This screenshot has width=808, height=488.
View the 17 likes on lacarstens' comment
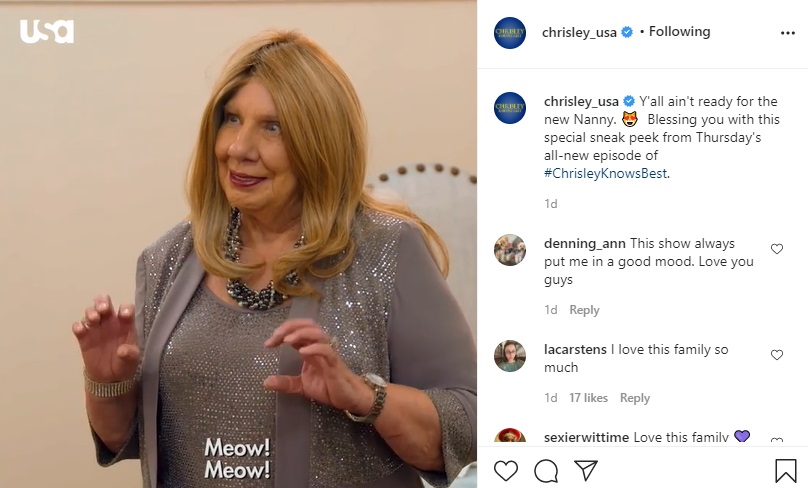[x=588, y=398]
